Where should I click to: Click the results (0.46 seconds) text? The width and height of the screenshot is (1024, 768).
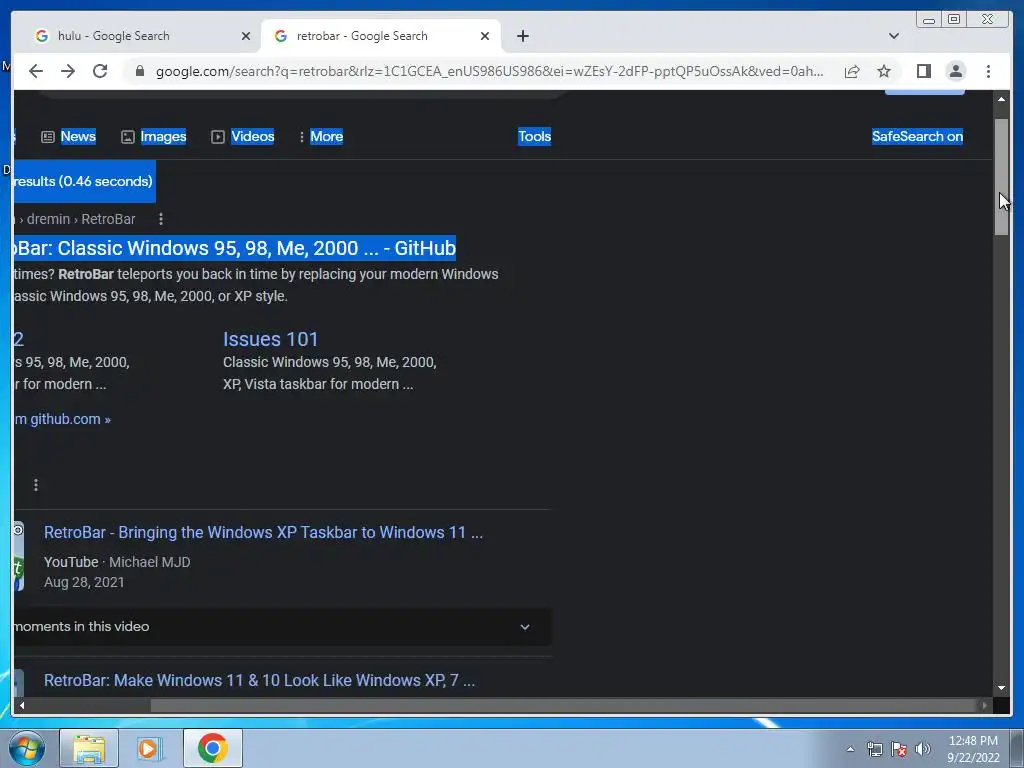point(83,182)
